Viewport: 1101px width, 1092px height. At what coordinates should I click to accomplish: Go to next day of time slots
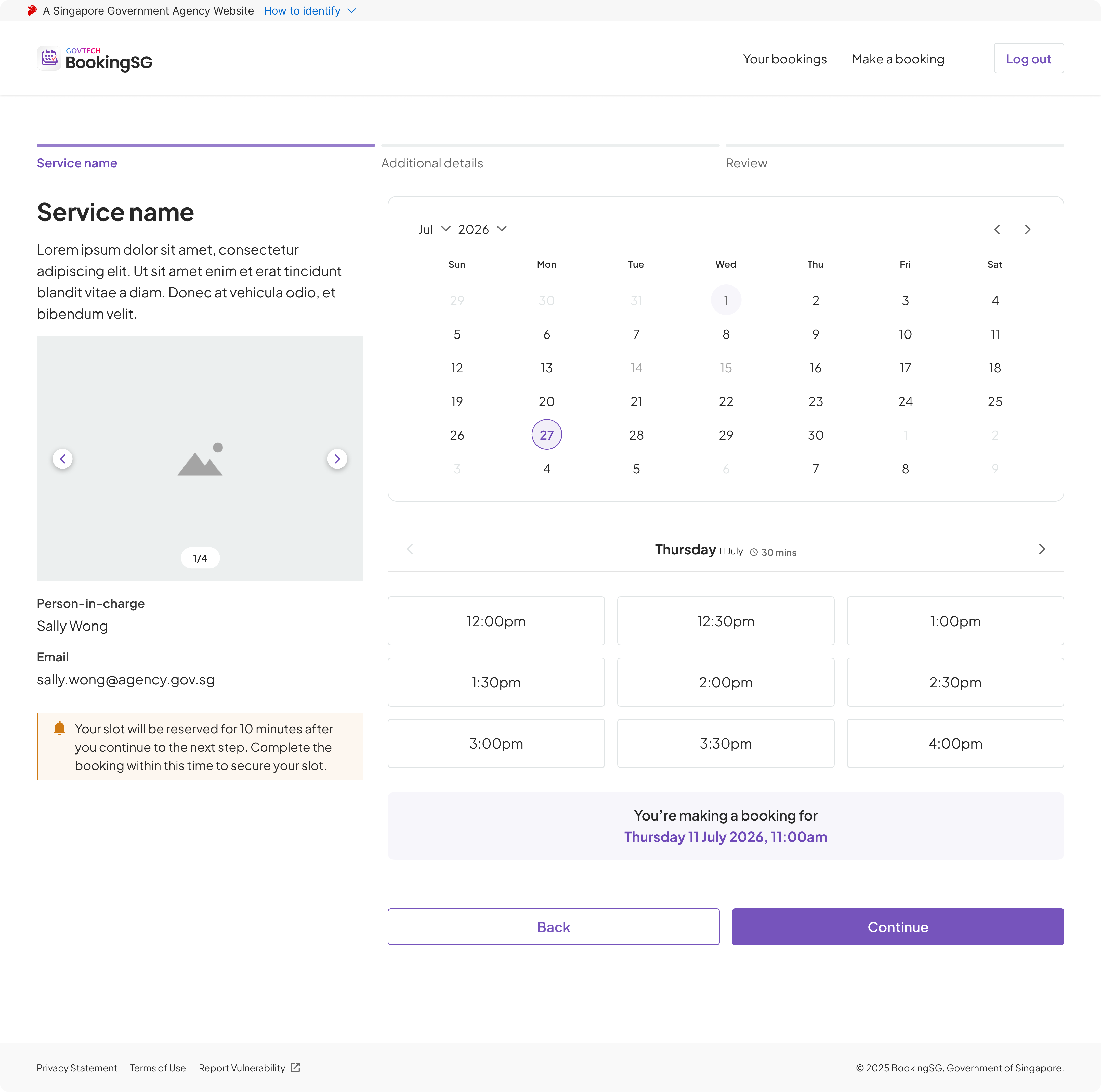[1042, 549]
